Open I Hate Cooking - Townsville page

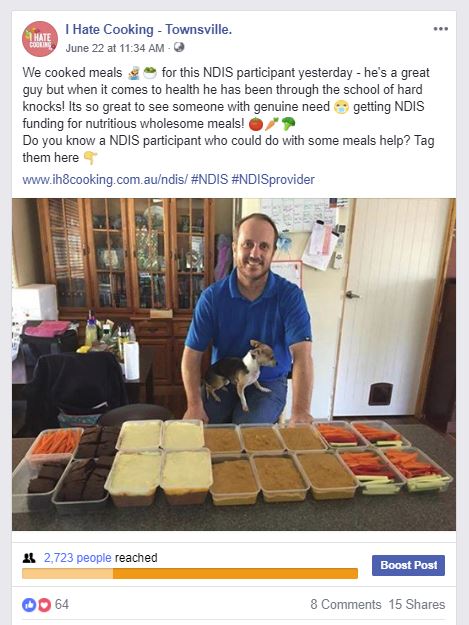coord(149,29)
